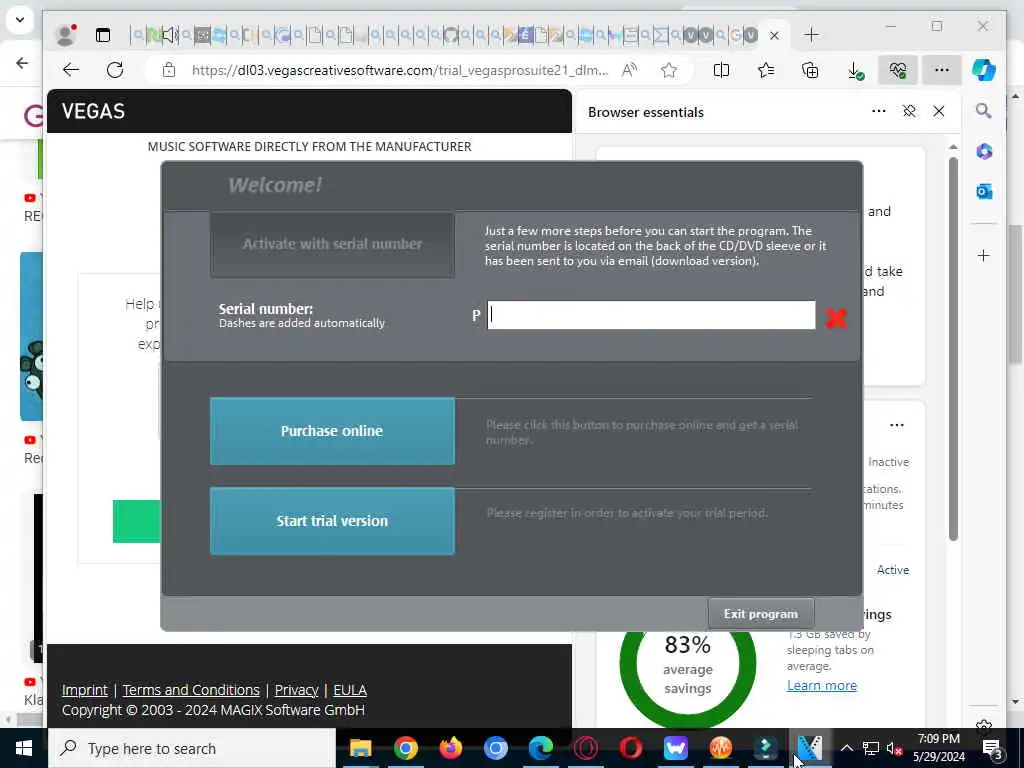This screenshot has height=768, width=1024.
Task: Open a new tab with plus button
Action: click(811, 35)
